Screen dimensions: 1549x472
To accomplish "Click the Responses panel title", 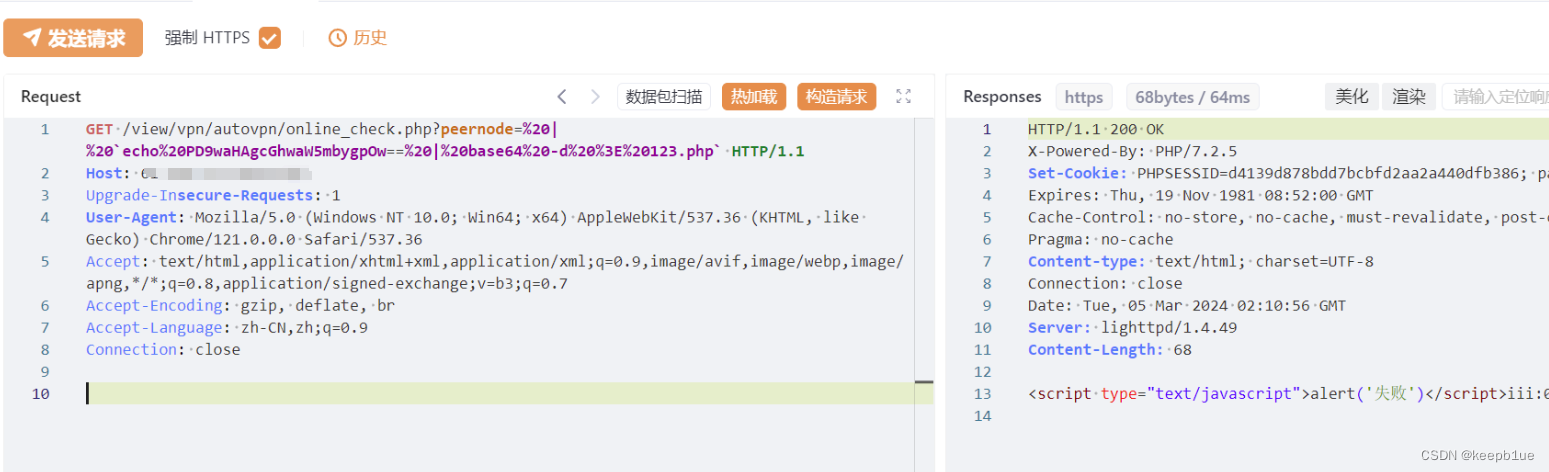I will coord(1002,97).
